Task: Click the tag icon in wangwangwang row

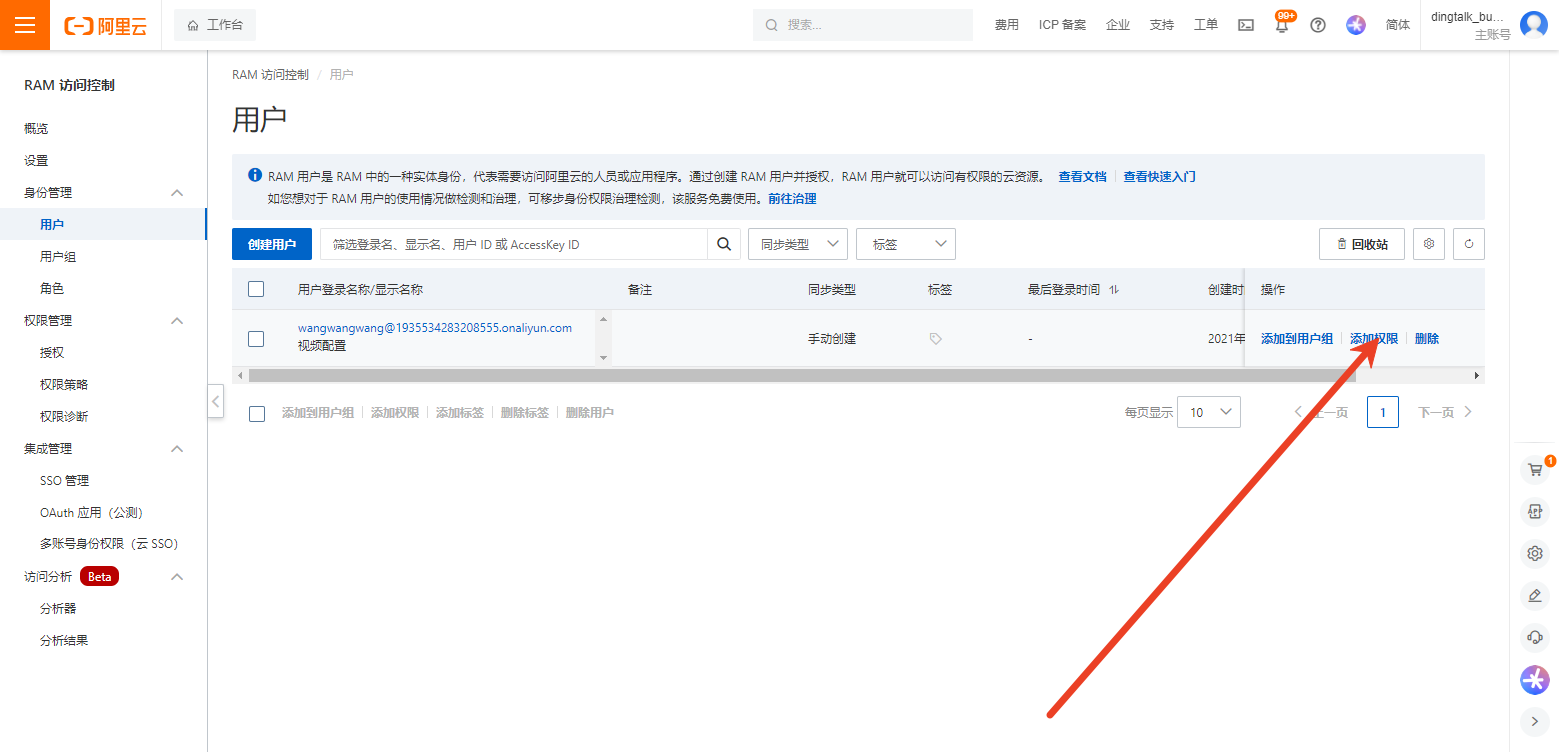Action: point(936,339)
